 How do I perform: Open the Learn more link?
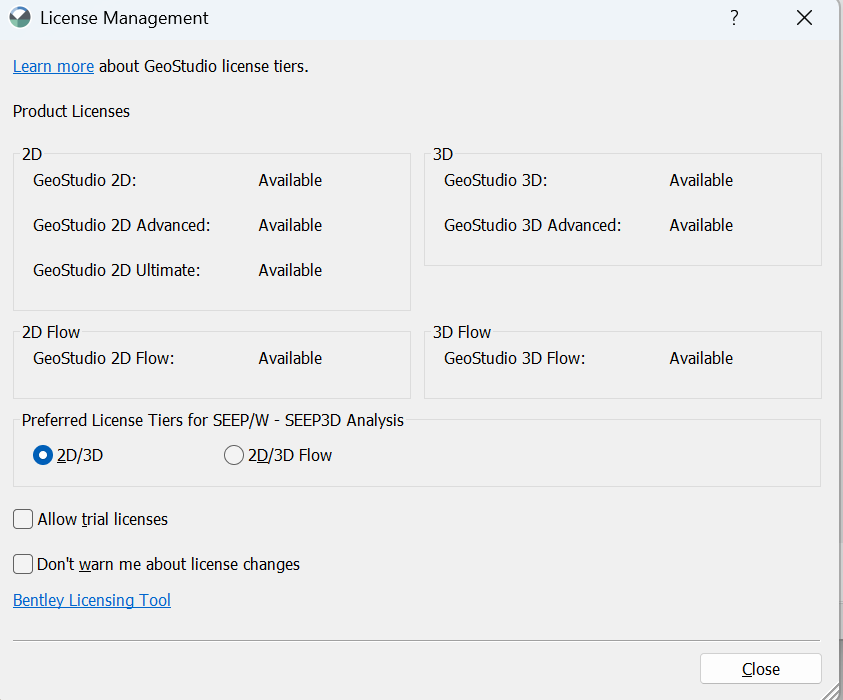pos(53,66)
